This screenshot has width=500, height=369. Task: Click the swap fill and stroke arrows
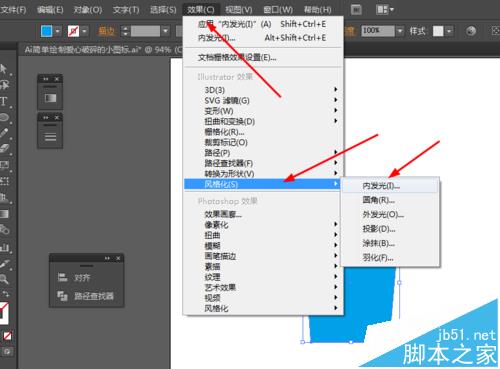coord(6,294)
